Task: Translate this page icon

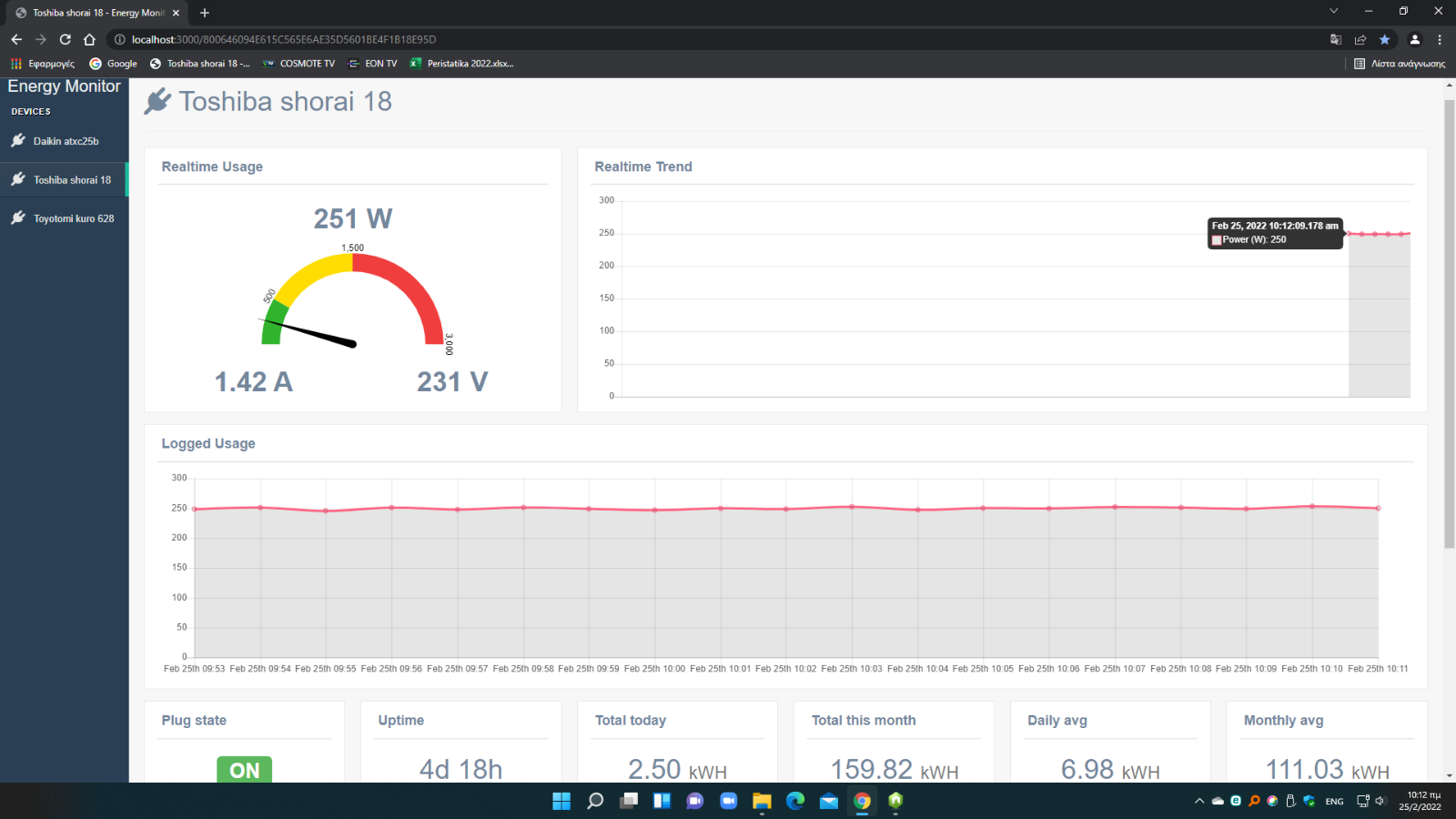Action: click(1336, 39)
